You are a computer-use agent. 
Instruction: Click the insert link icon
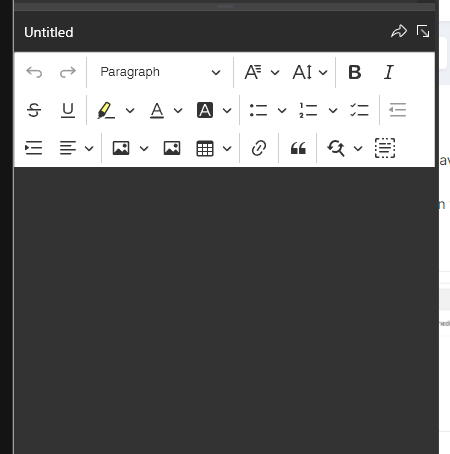[259, 148]
